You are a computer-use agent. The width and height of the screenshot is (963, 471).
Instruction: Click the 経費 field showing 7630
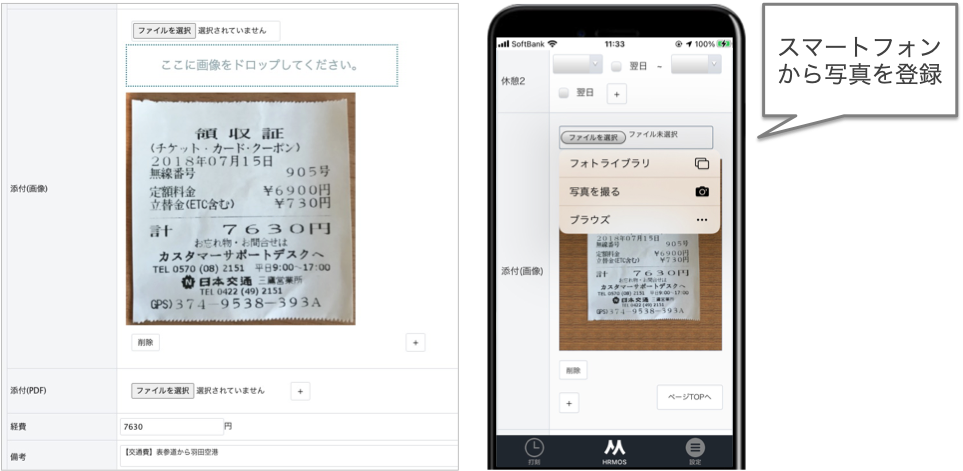pyautogui.click(x=170, y=426)
